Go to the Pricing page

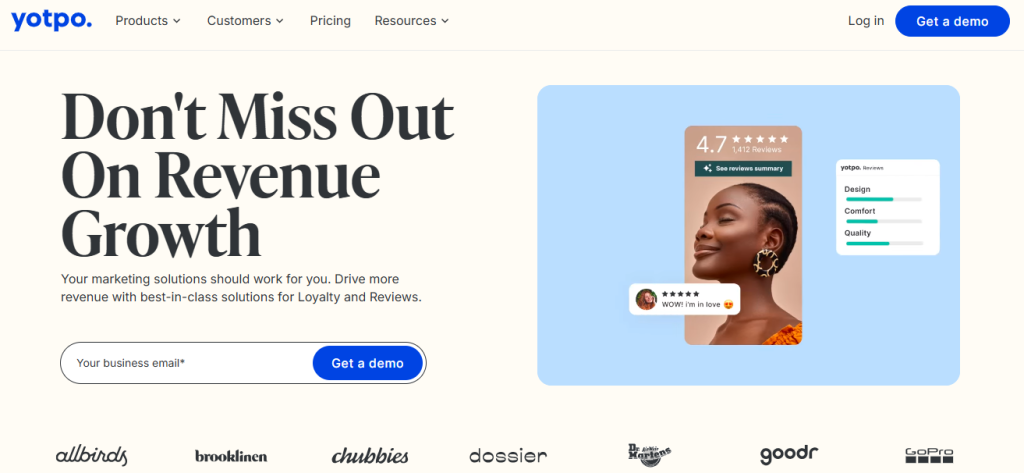(330, 21)
